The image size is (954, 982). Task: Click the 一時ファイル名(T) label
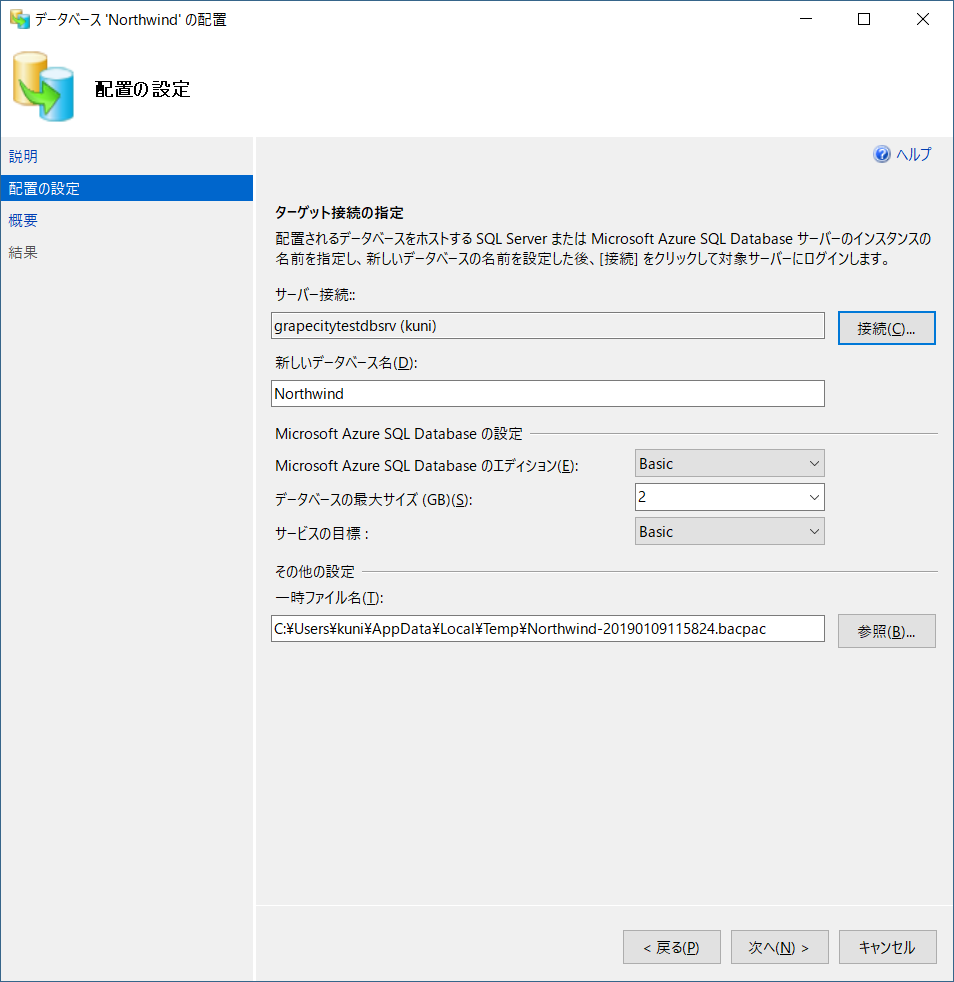(329, 597)
